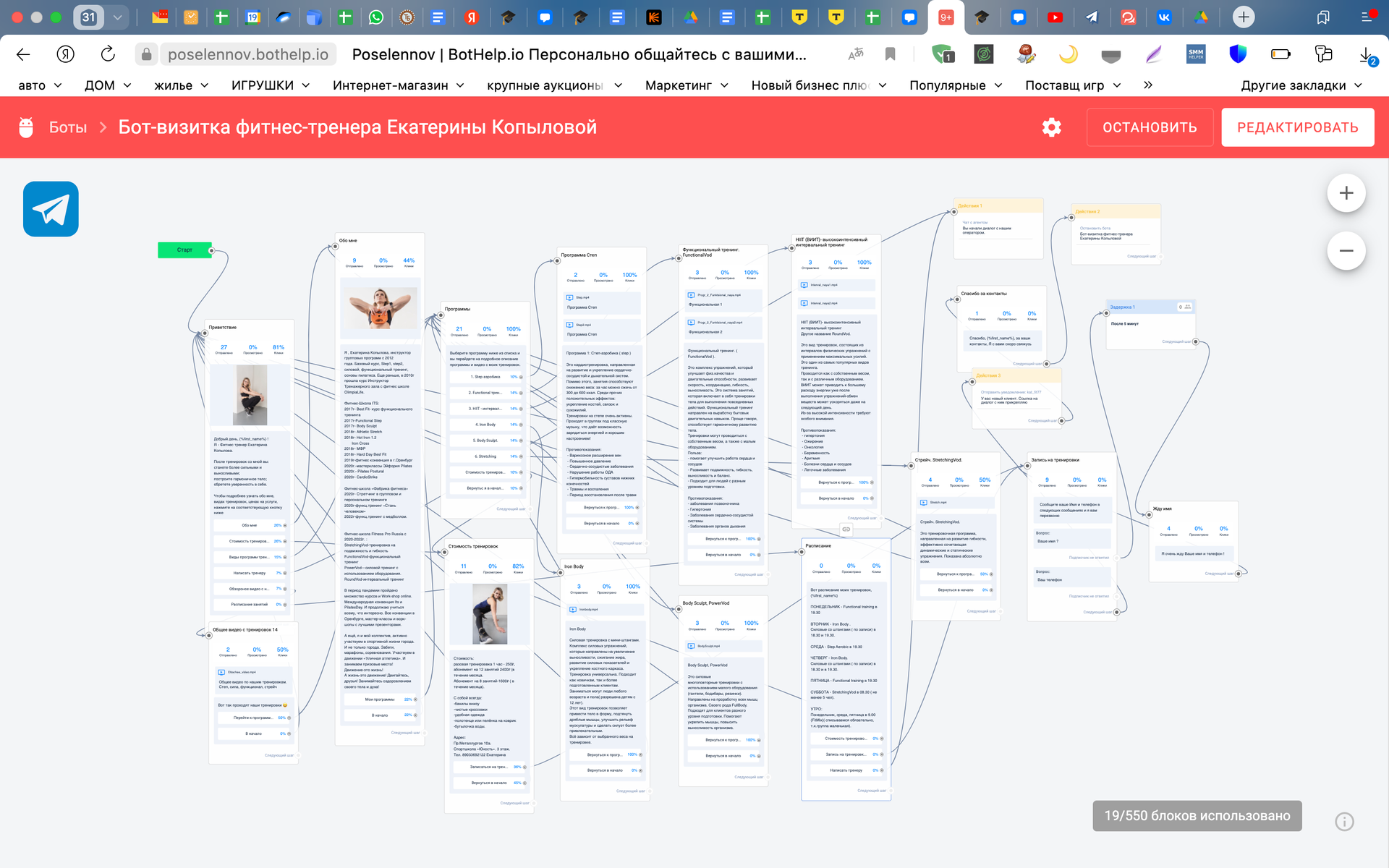This screenshot has width=1389, height=868.
Task: Zoom out the canvas with minus button
Action: pyautogui.click(x=1346, y=251)
